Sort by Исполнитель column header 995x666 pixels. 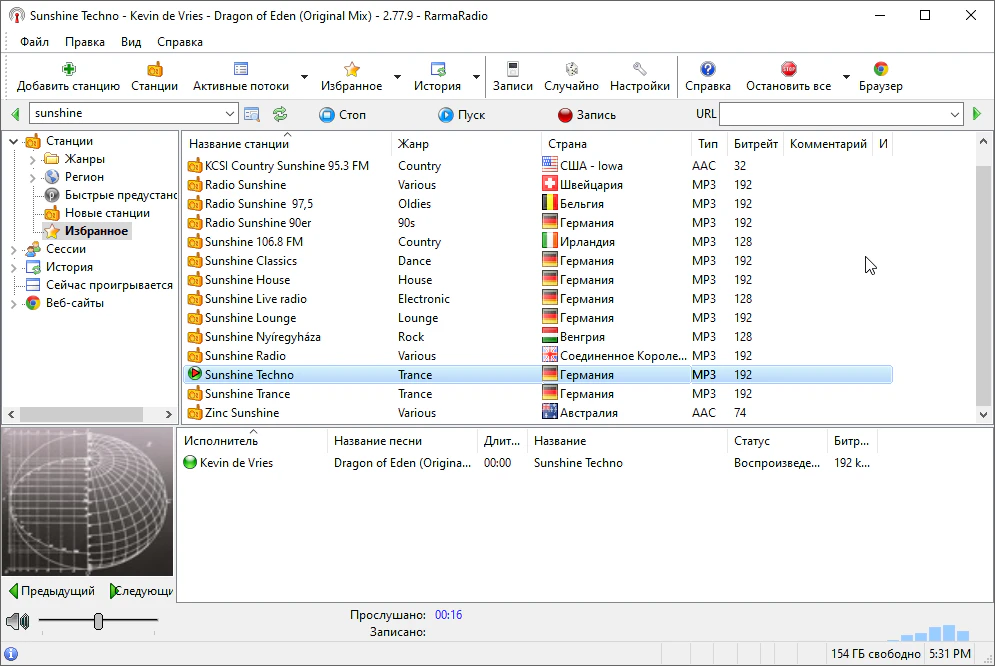click(x=253, y=441)
